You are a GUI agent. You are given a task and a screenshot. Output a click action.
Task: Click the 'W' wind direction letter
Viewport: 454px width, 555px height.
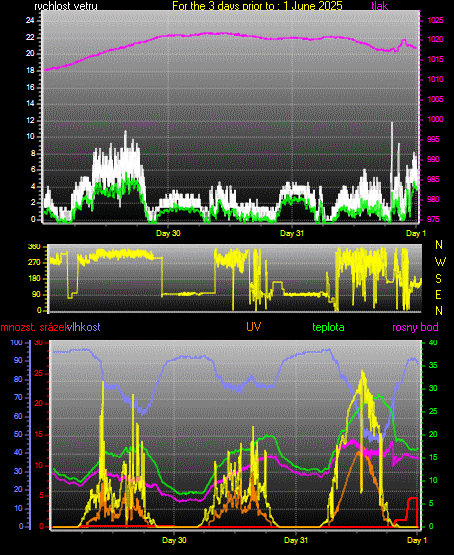pyautogui.click(x=440, y=262)
